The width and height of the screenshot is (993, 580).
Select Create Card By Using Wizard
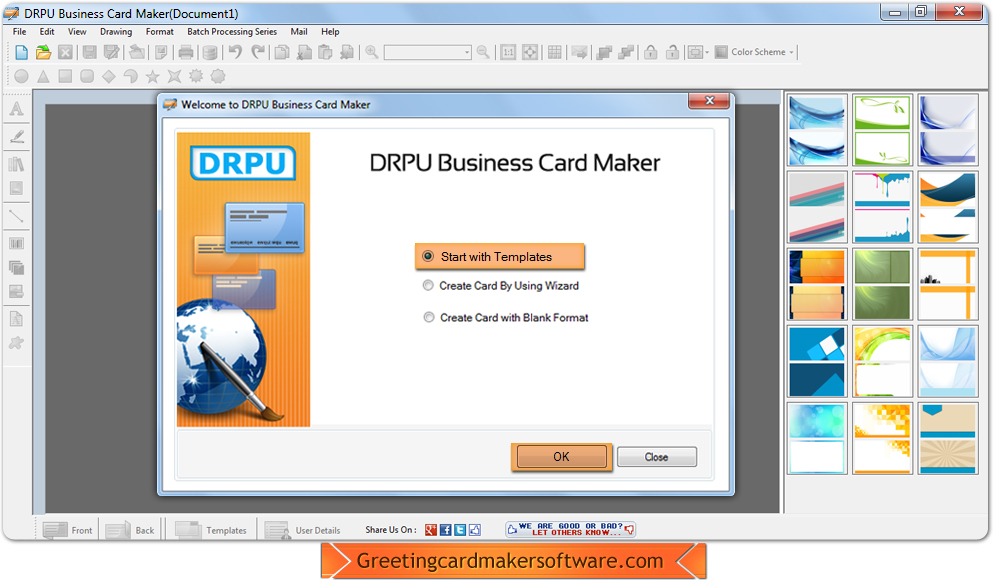coord(500,286)
